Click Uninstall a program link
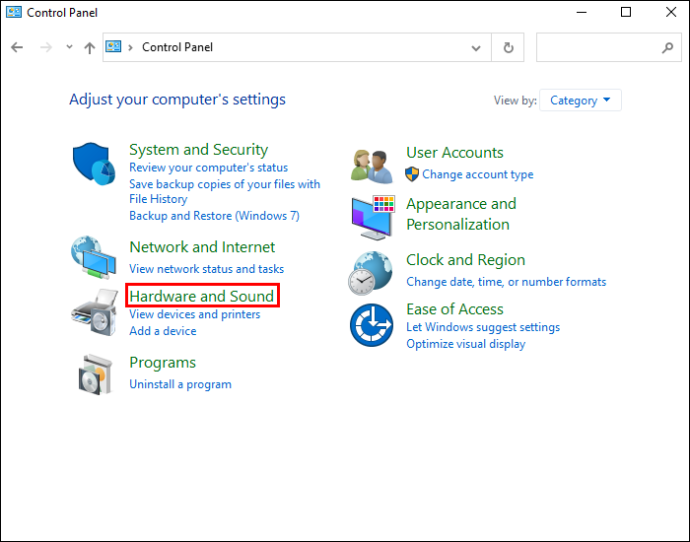 tap(180, 384)
